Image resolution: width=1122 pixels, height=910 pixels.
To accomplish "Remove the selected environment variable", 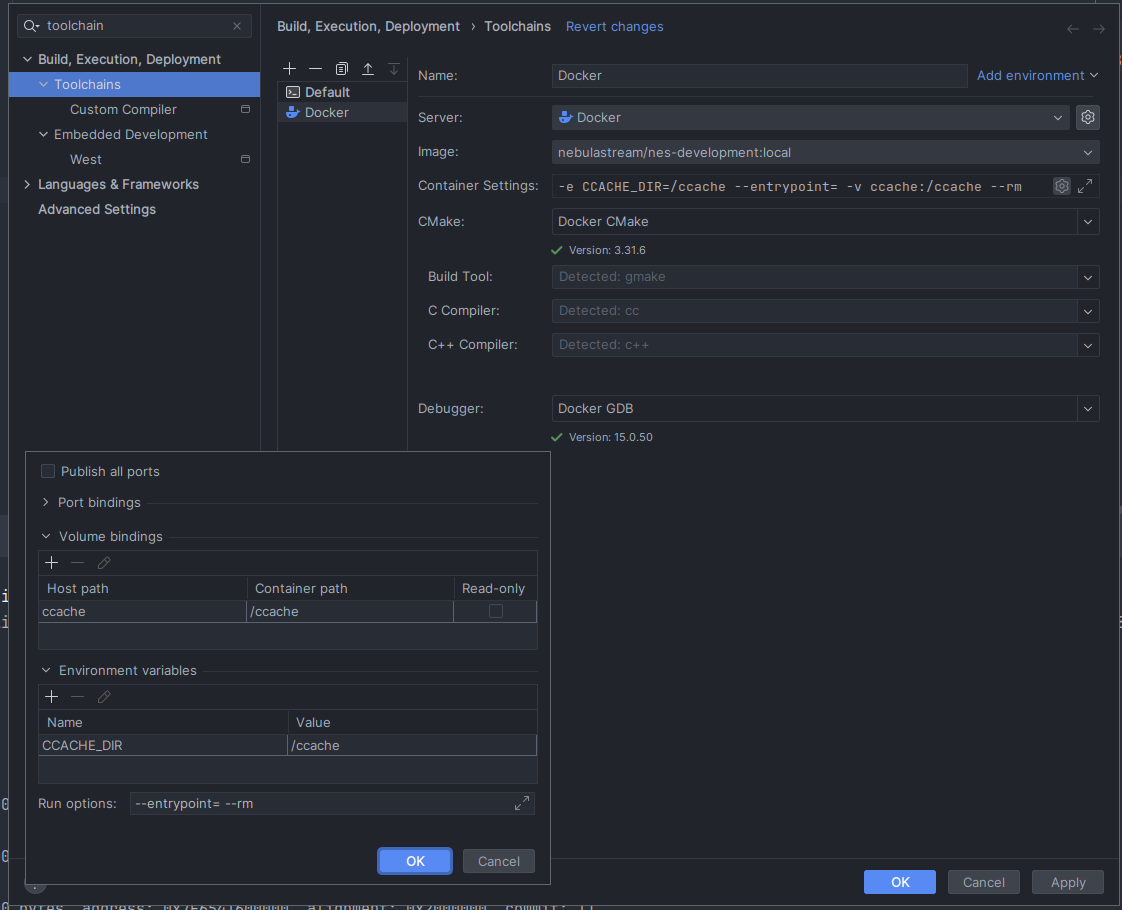I will [x=77, y=697].
